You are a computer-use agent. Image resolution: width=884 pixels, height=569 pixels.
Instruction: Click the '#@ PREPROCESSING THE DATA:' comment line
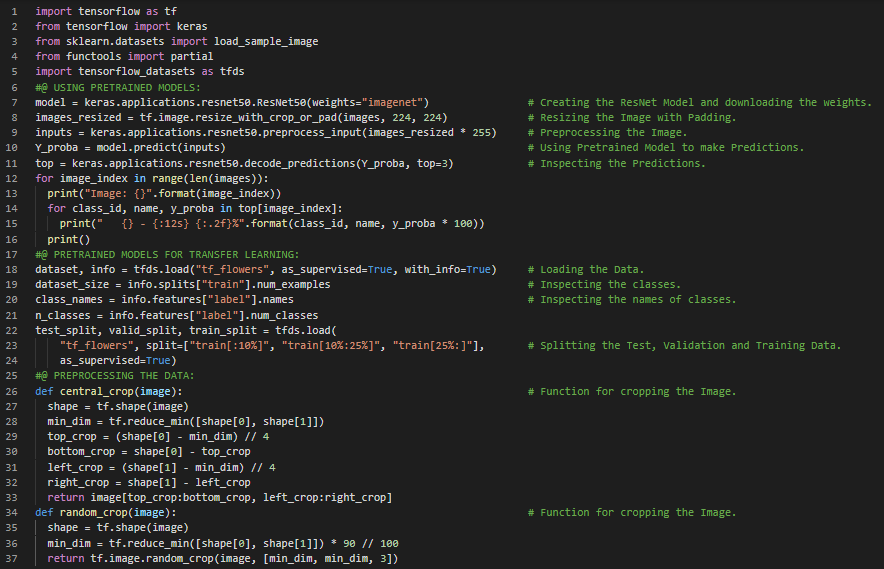[x=115, y=376]
